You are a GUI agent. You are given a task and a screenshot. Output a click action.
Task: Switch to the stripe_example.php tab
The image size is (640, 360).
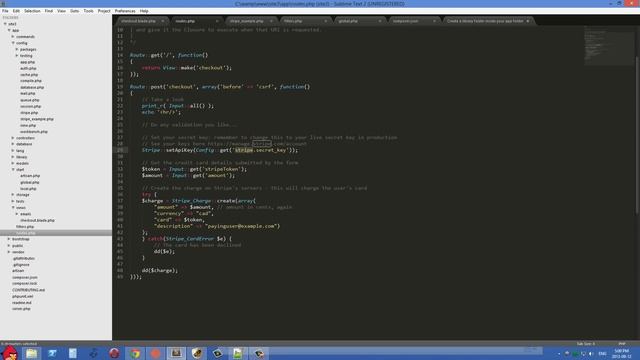pos(247,21)
